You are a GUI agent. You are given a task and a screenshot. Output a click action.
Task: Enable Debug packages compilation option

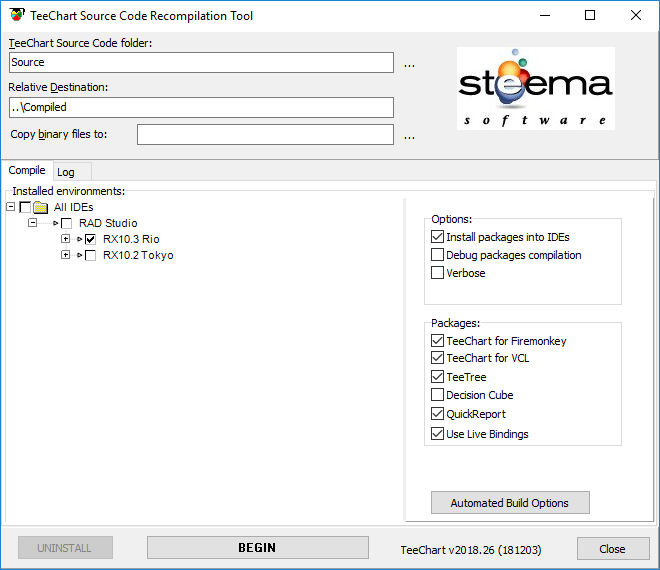pos(437,255)
